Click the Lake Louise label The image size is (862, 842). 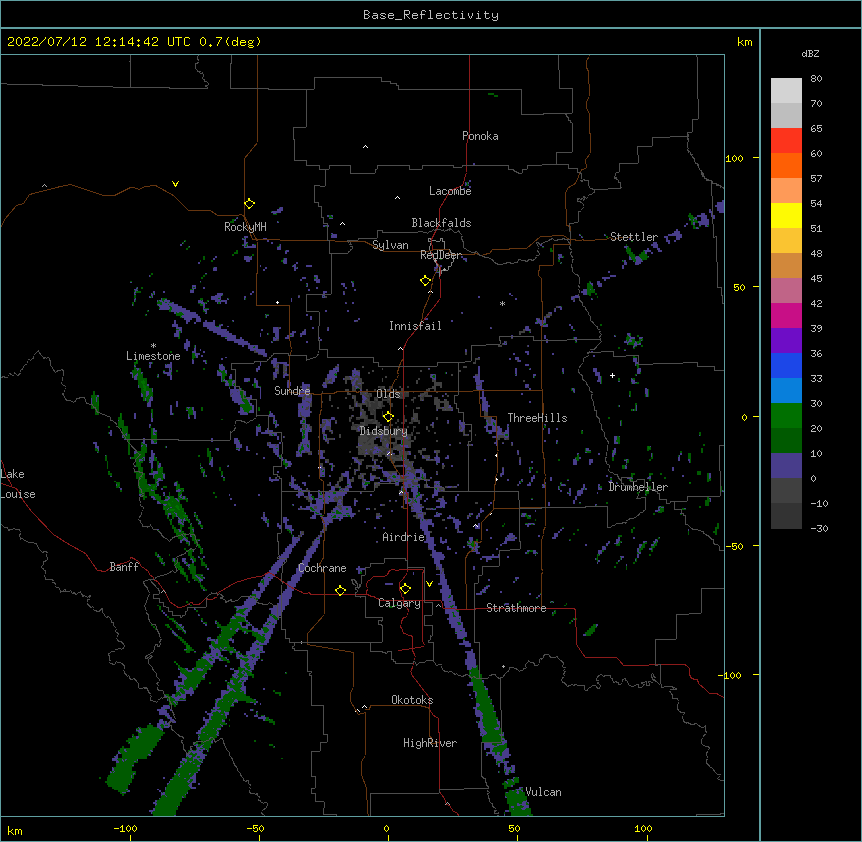coord(18,484)
